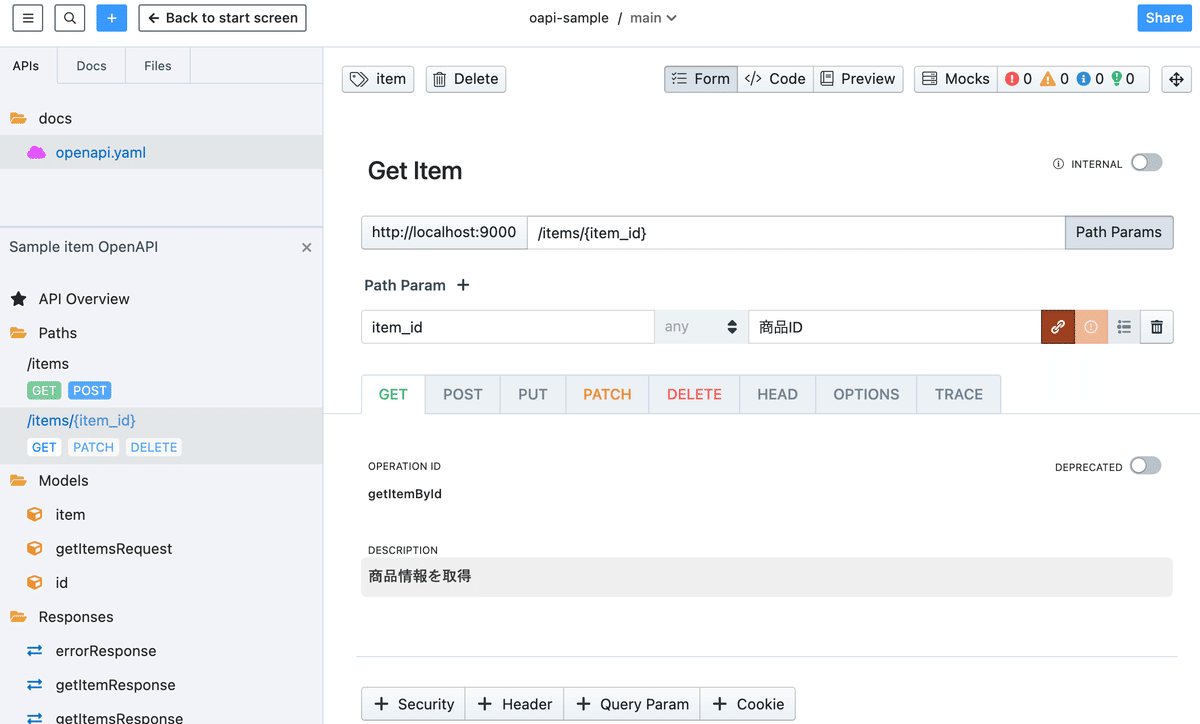Screen dimensions: 1200x724
Task: Open the 'any' type dropdown for item_id
Action: (700, 326)
